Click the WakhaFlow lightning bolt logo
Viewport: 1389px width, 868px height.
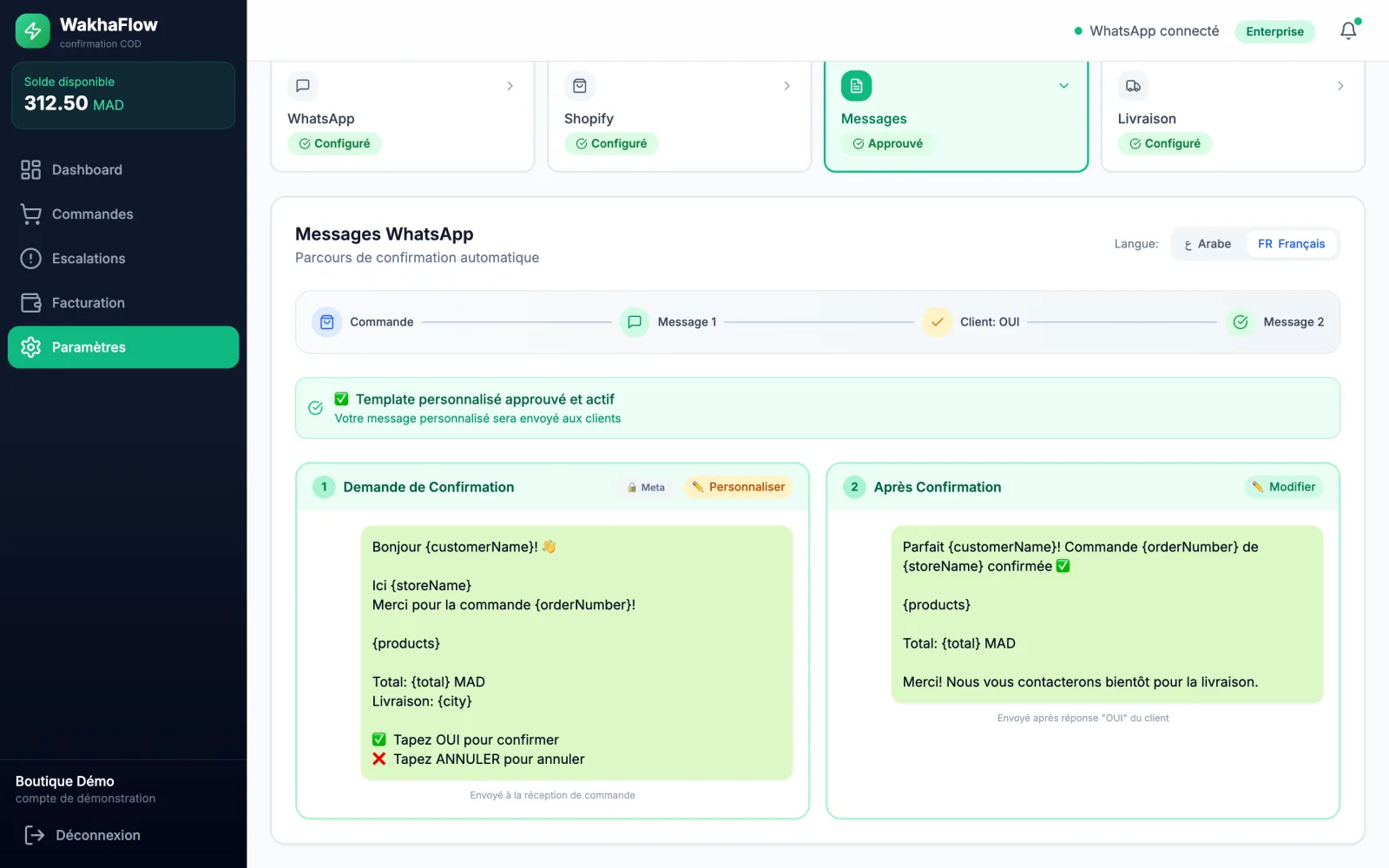pyautogui.click(x=33, y=31)
